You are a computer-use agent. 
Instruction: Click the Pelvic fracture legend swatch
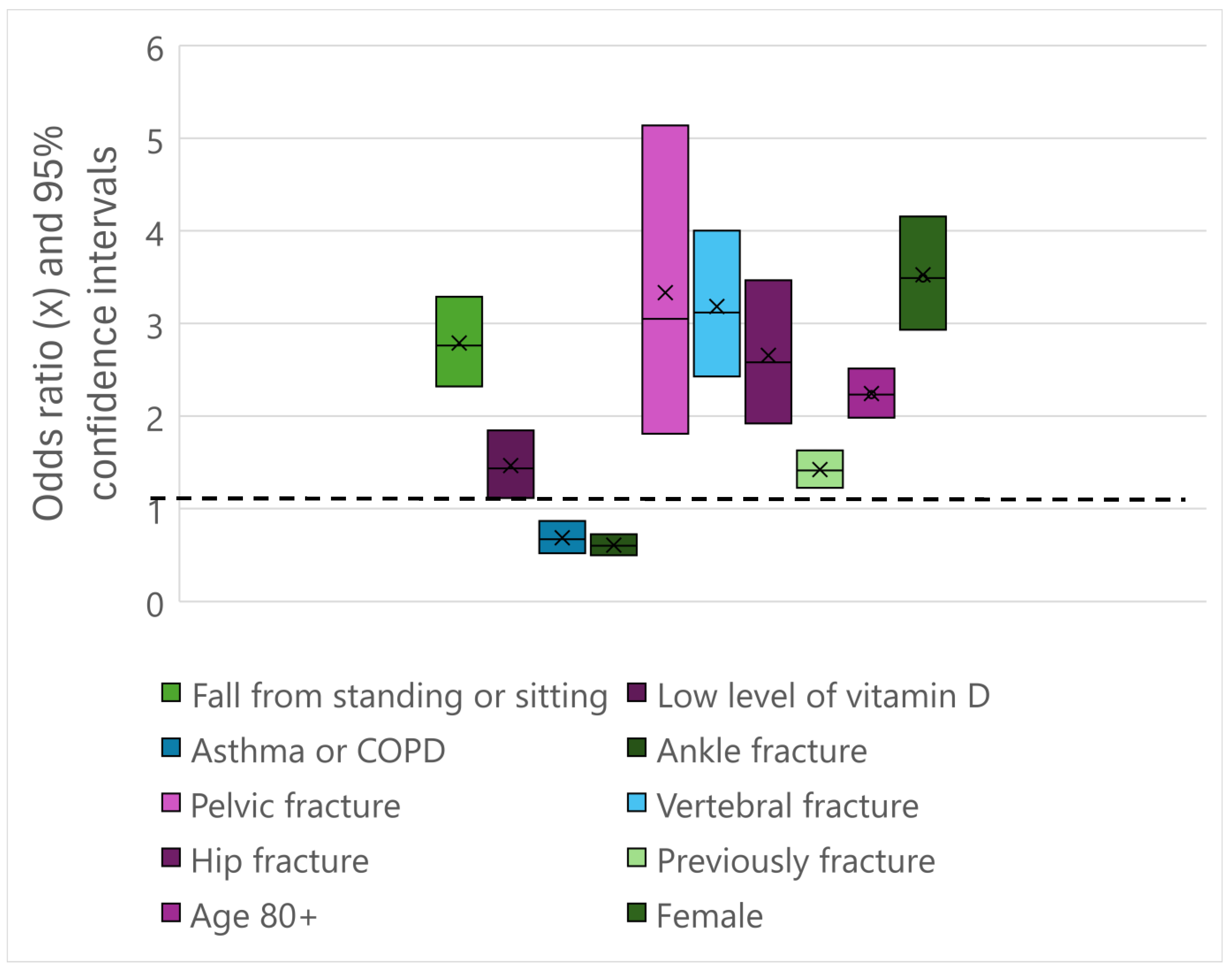click(x=171, y=803)
